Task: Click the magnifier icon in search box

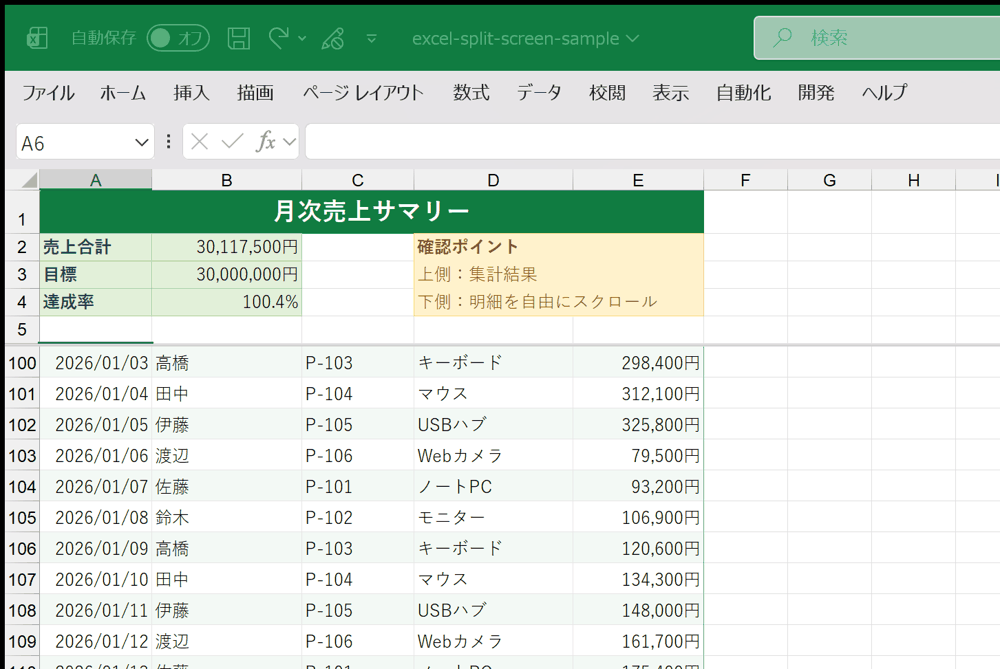Action: [783, 38]
